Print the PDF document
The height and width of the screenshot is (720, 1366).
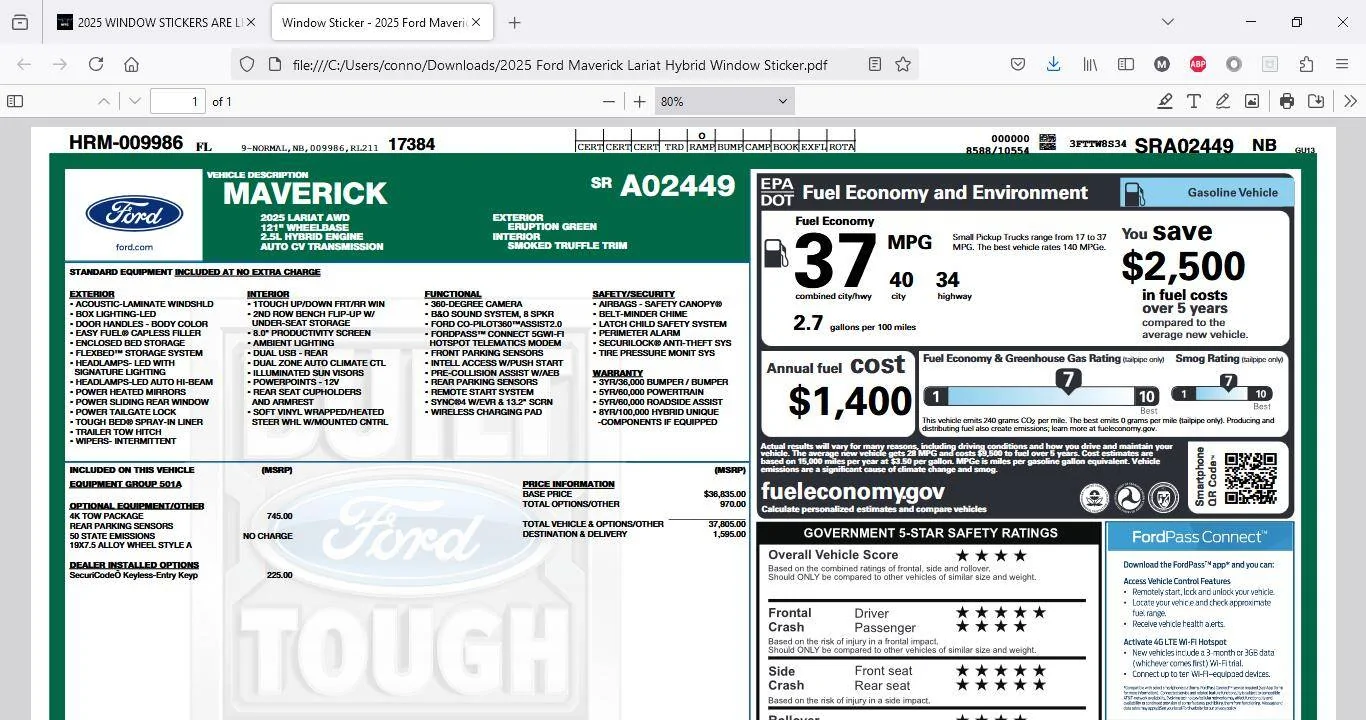click(x=1287, y=101)
